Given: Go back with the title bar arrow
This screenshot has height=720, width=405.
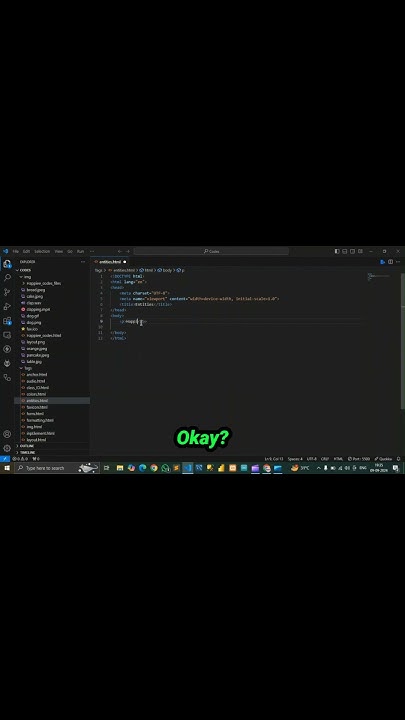Looking at the screenshot, I should pyautogui.click(x=119, y=251).
